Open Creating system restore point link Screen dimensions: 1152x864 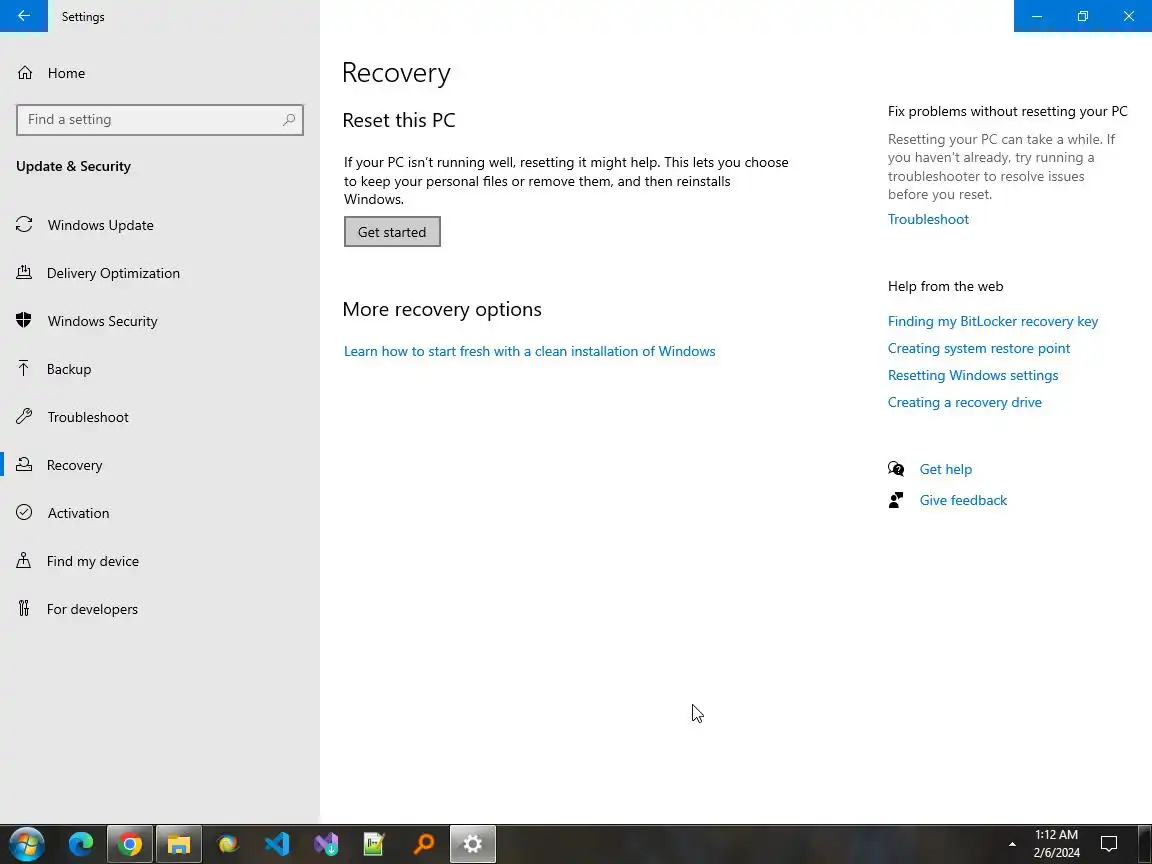(x=979, y=348)
